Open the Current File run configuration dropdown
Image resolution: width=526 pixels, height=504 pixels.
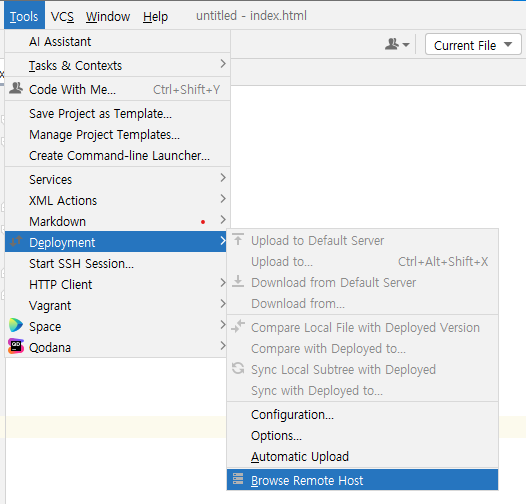click(x=473, y=44)
